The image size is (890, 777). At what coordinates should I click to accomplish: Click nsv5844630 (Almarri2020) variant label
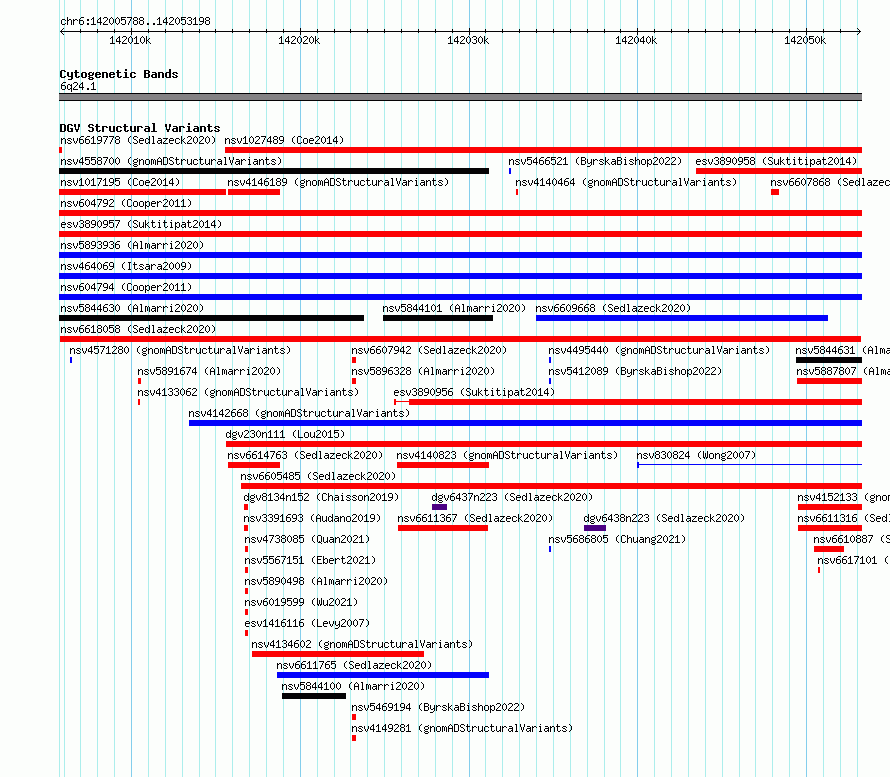[x=132, y=308]
